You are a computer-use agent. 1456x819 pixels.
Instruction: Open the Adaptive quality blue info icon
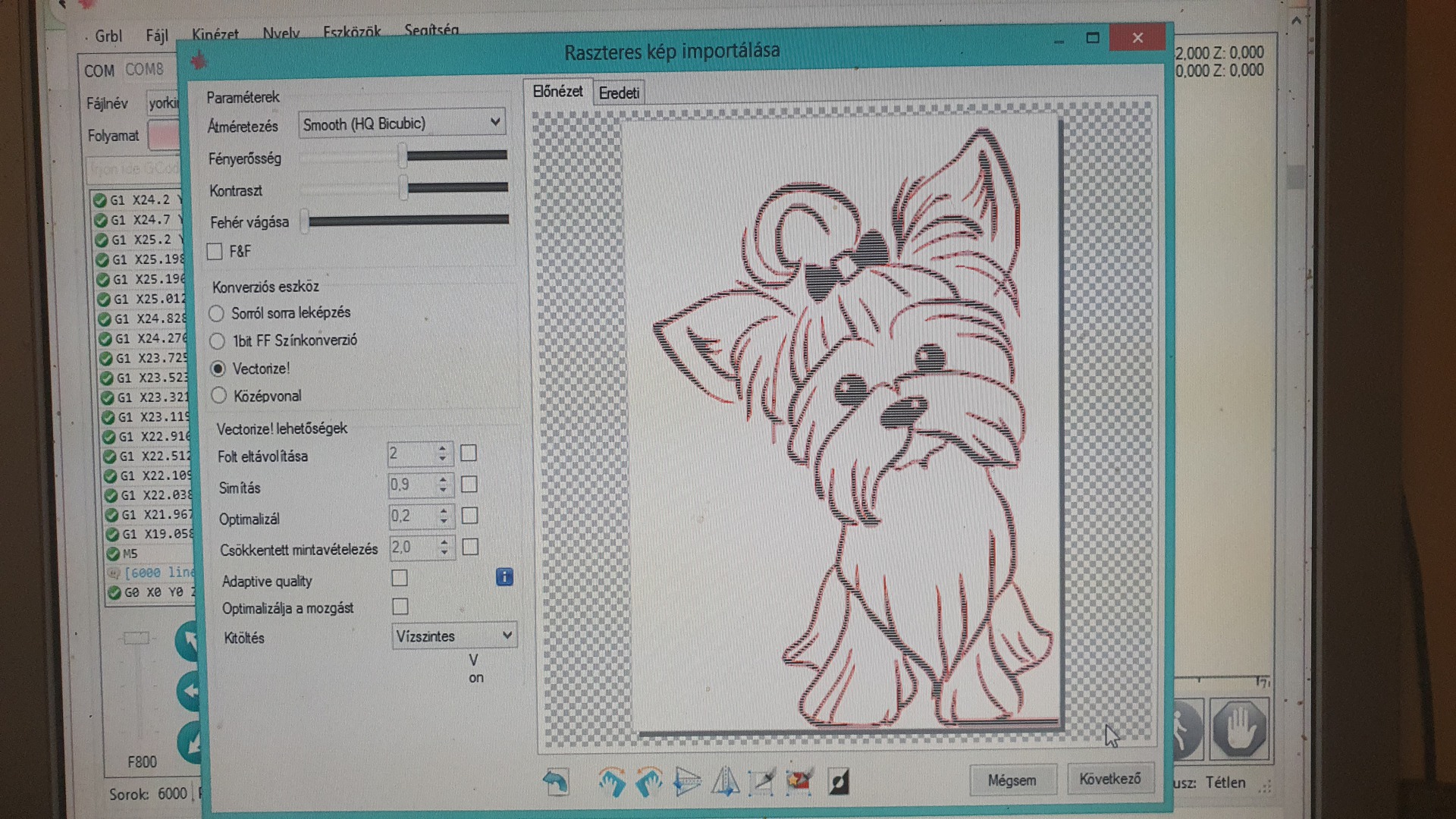(504, 577)
